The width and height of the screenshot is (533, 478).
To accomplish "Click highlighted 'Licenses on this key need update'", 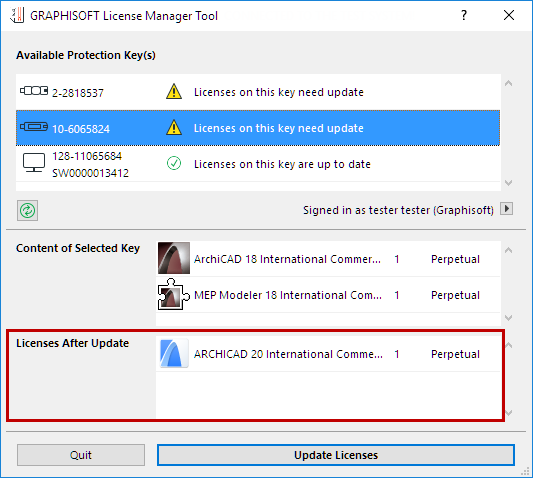I will [279, 128].
